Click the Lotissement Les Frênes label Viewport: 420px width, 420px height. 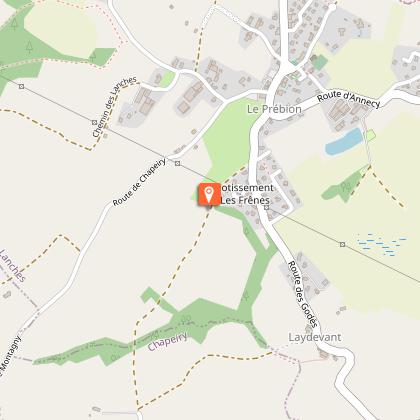coord(247,194)
